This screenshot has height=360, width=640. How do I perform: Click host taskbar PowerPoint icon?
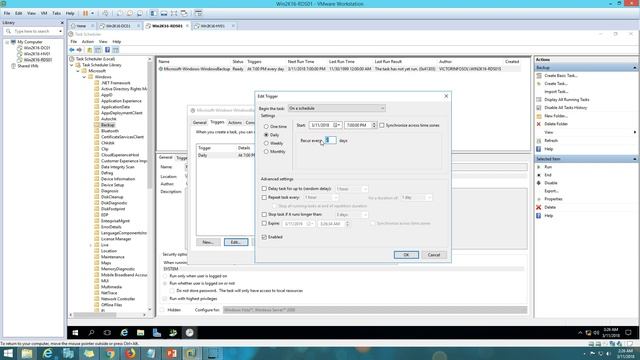pos(171,353)
